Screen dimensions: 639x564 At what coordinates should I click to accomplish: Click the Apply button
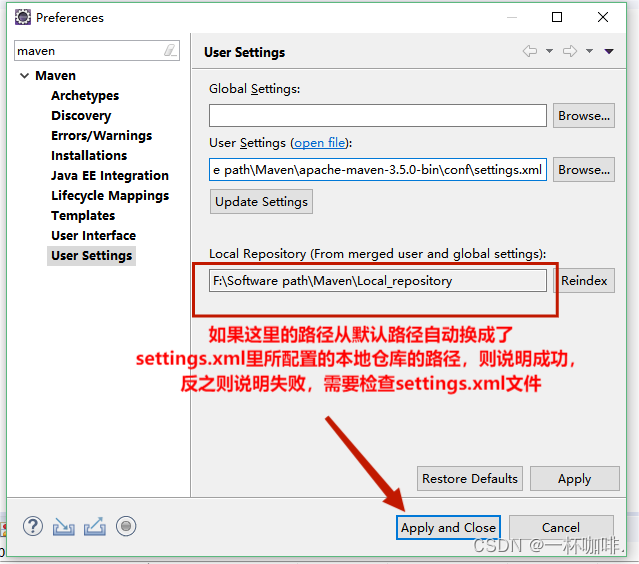click(x=575, y=478)
